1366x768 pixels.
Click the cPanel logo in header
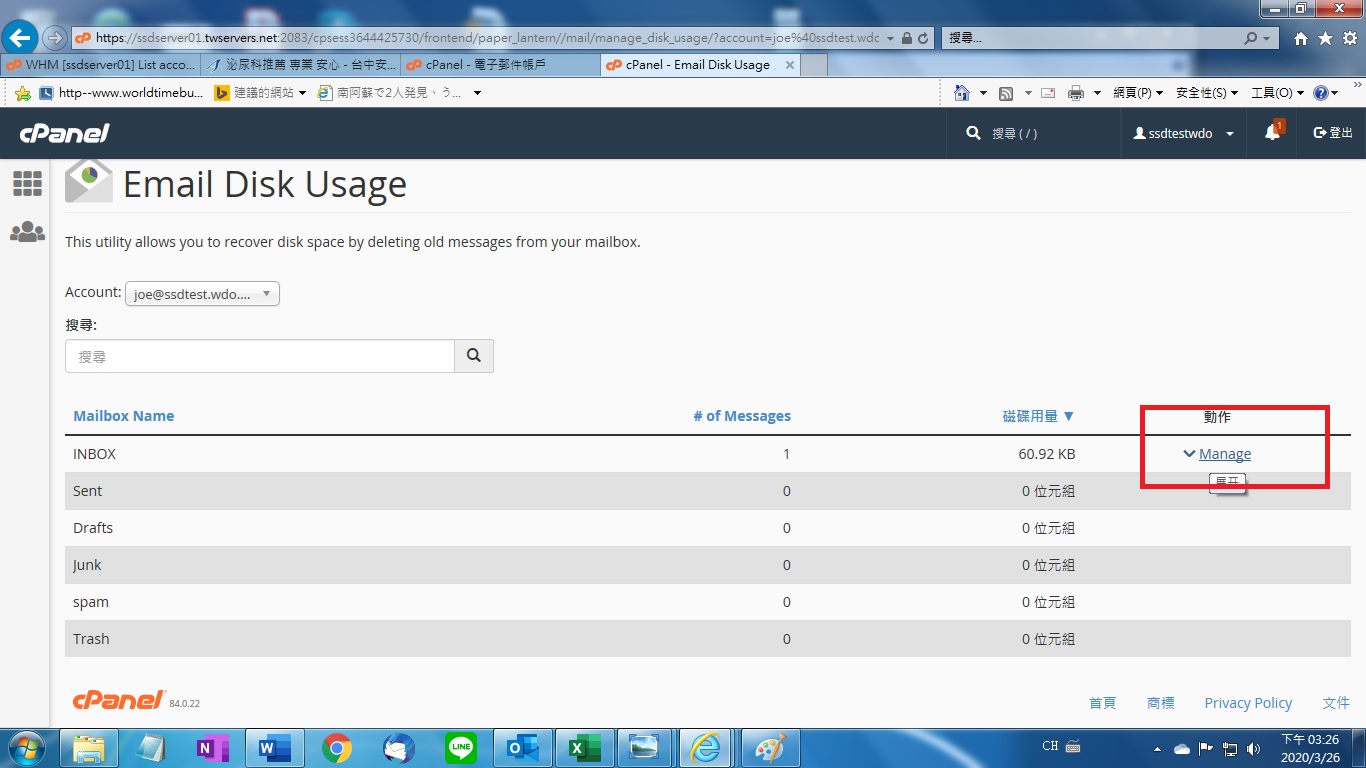pyautogui.click(x=64, y=133)
